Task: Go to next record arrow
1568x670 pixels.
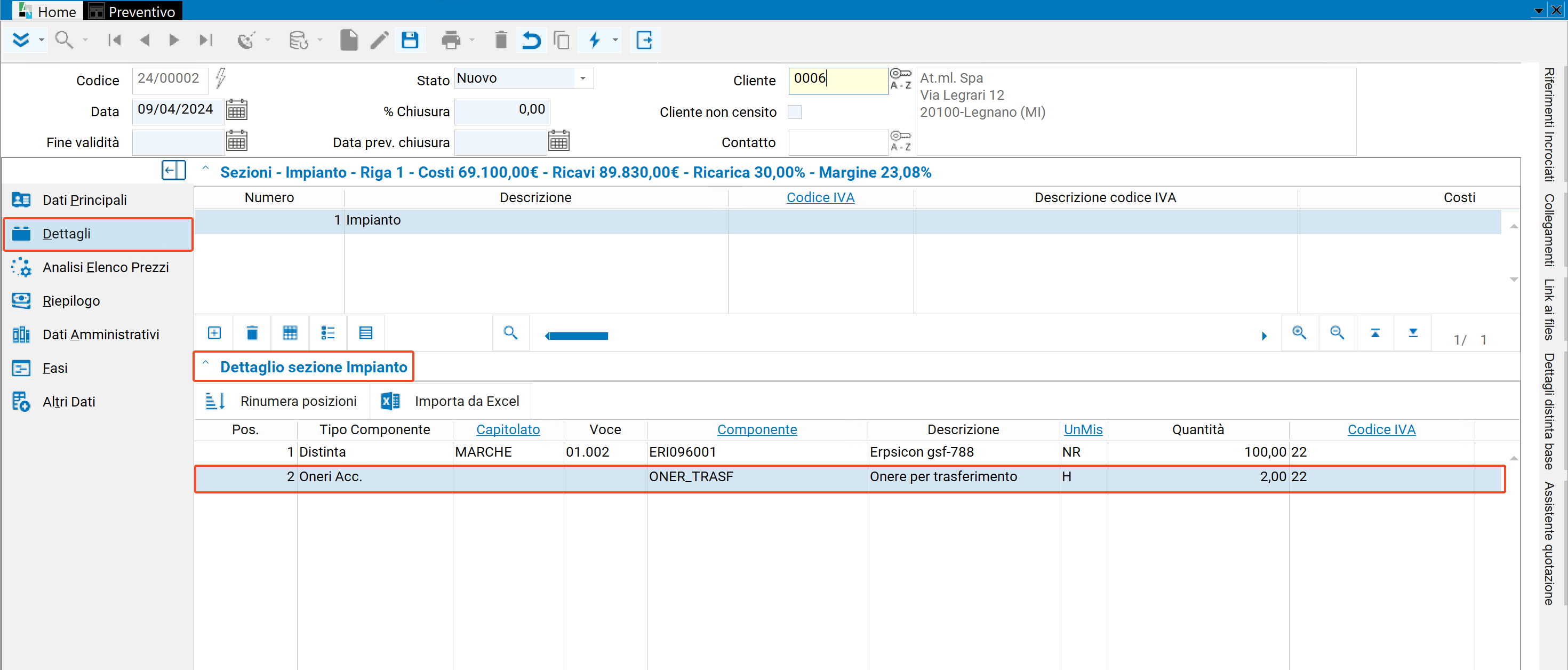Action: tap(174, 40)
